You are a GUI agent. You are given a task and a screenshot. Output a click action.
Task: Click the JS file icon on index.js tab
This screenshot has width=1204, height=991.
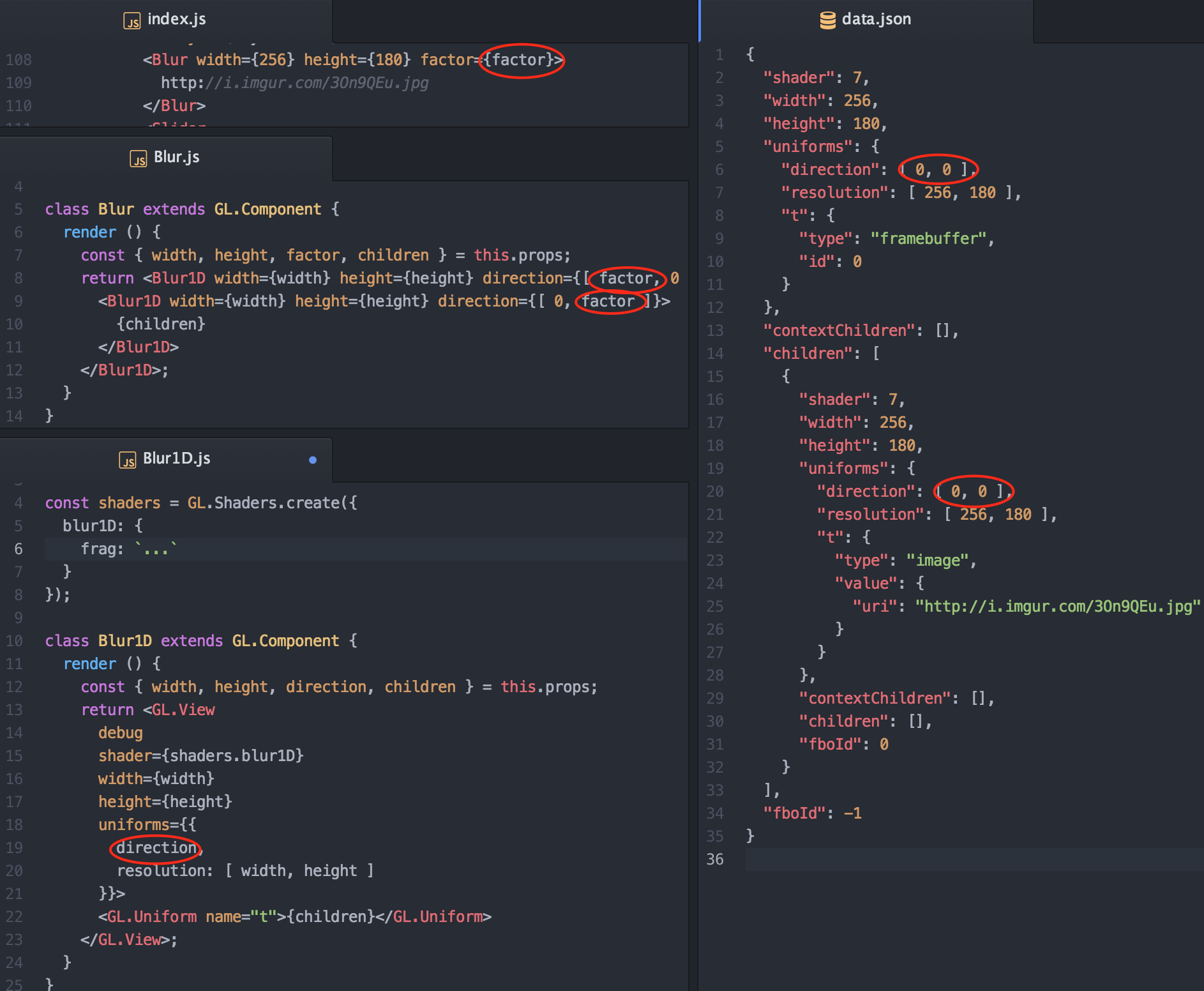[x=132, y=21]
